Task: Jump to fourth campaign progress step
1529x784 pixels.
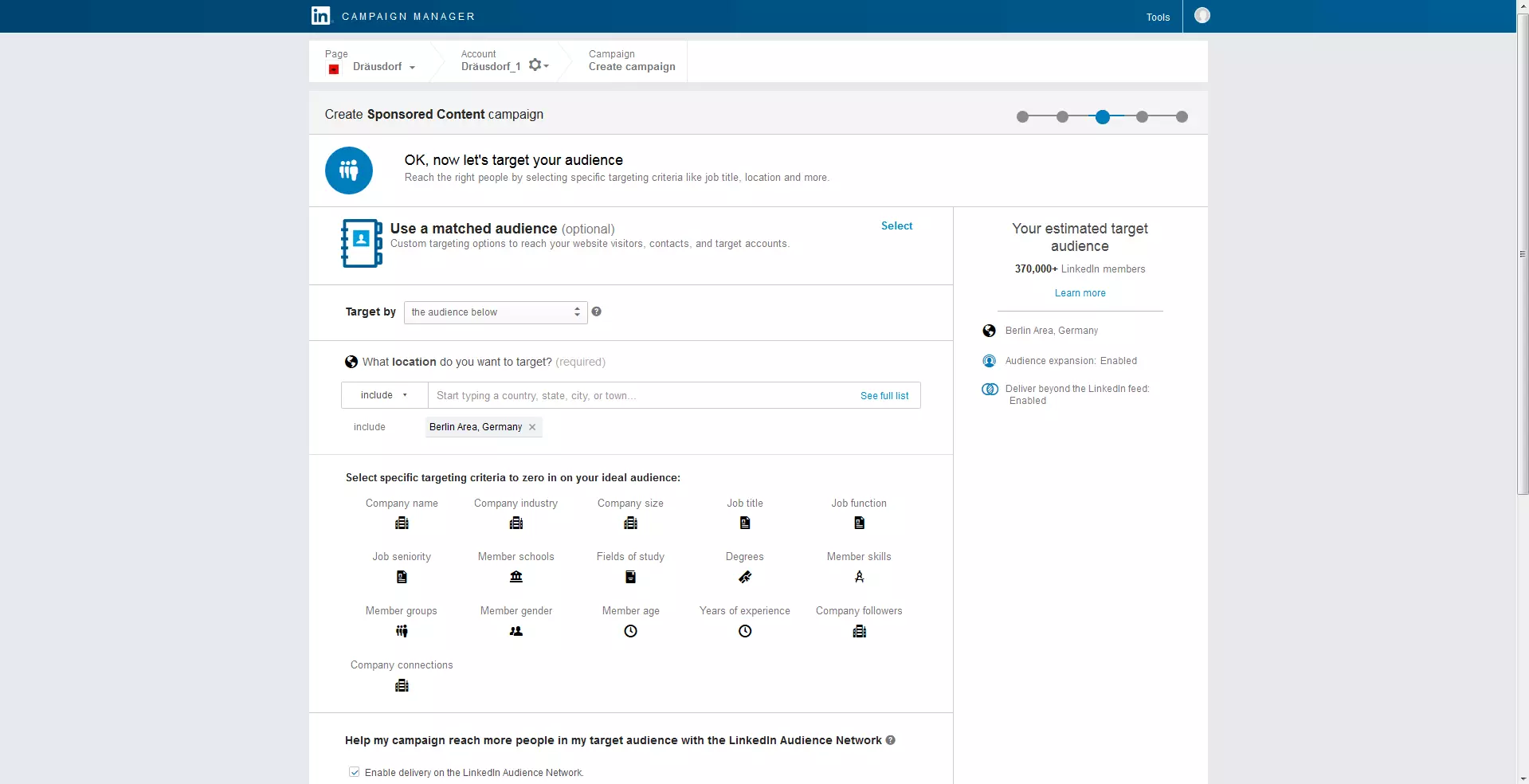Action: pos(1142,117)
